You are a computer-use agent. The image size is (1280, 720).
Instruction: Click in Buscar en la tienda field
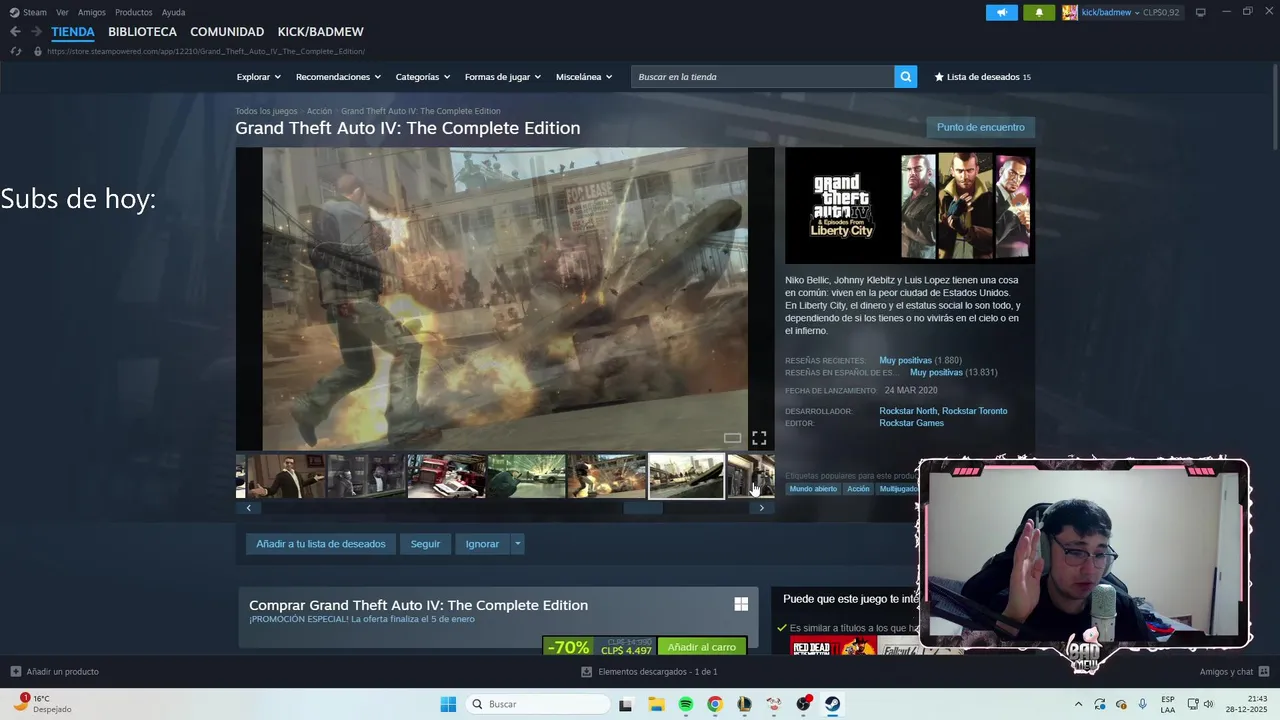coord(763,77)
